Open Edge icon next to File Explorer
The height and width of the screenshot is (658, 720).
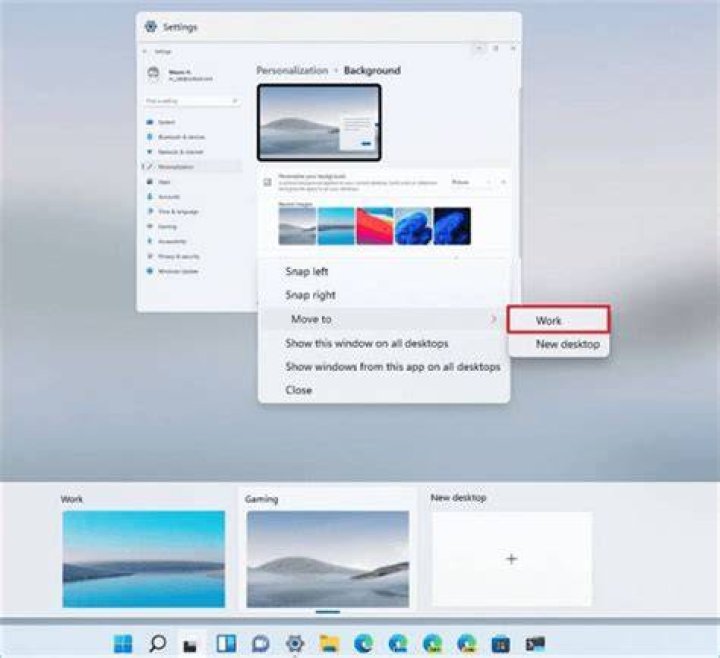coord(363,643)
